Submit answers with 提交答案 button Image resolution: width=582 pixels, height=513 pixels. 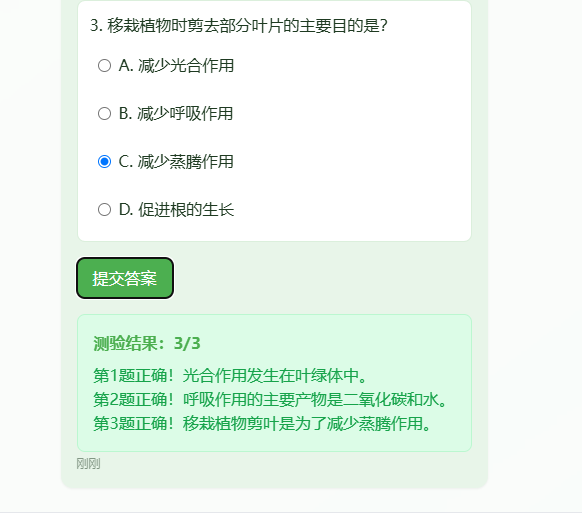125,278
